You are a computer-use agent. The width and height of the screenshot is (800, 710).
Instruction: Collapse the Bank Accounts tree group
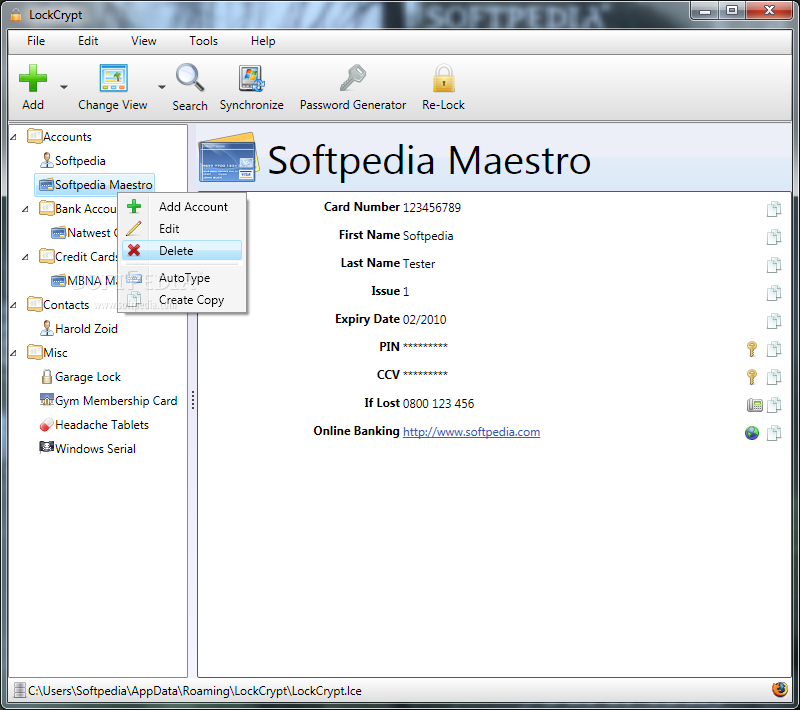point(26,209)
